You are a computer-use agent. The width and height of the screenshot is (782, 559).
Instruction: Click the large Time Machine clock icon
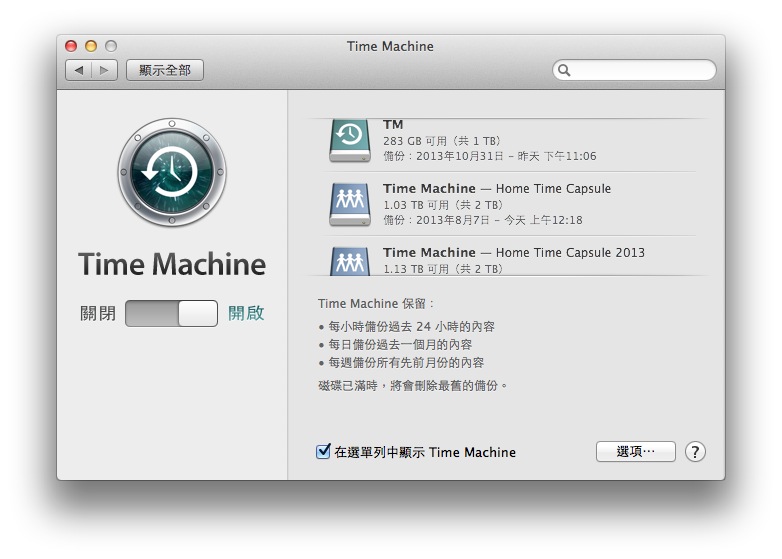pyautogui.click(x=172, y=172)
